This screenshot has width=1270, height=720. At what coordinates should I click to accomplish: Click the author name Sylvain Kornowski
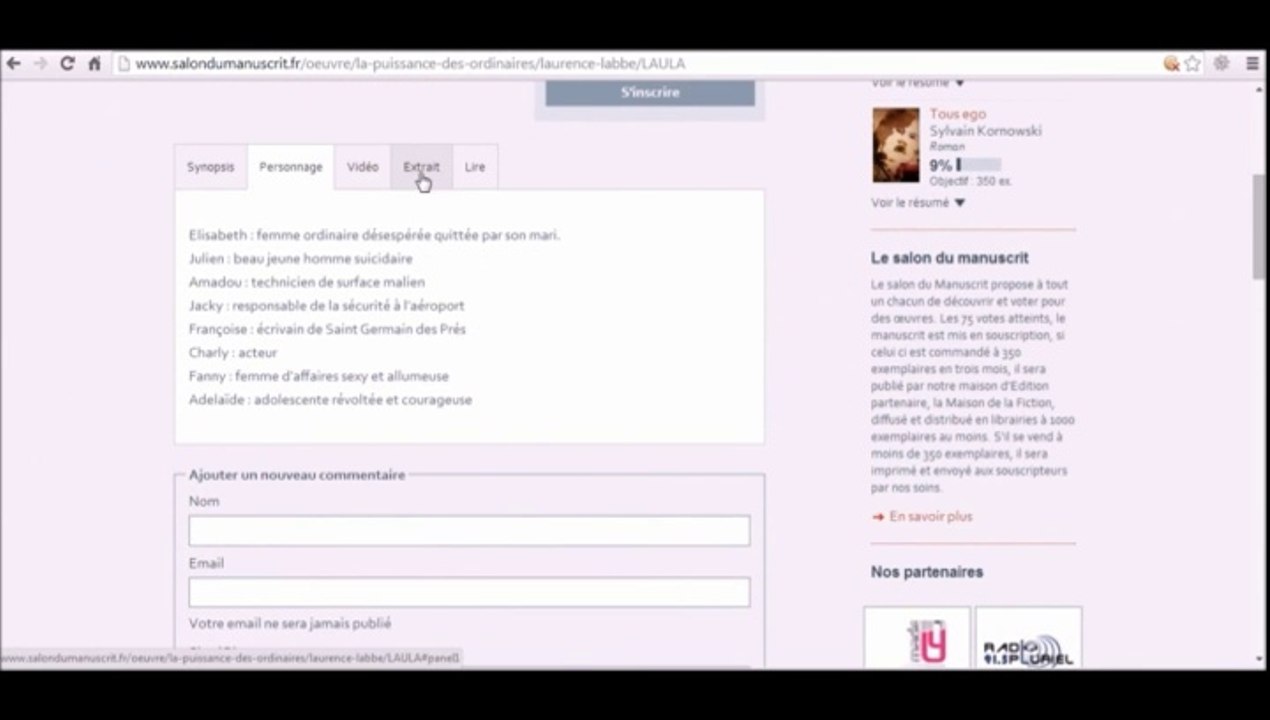[985, 131]
